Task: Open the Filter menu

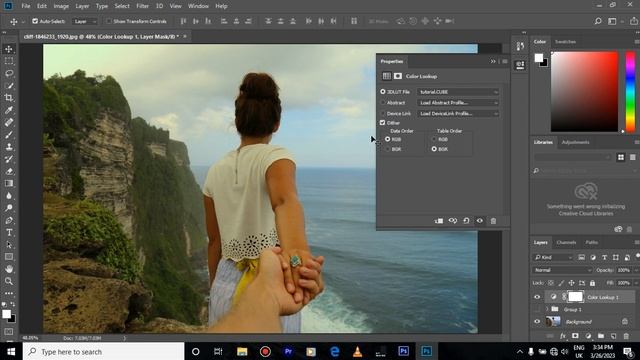Action: pos(142,6)
